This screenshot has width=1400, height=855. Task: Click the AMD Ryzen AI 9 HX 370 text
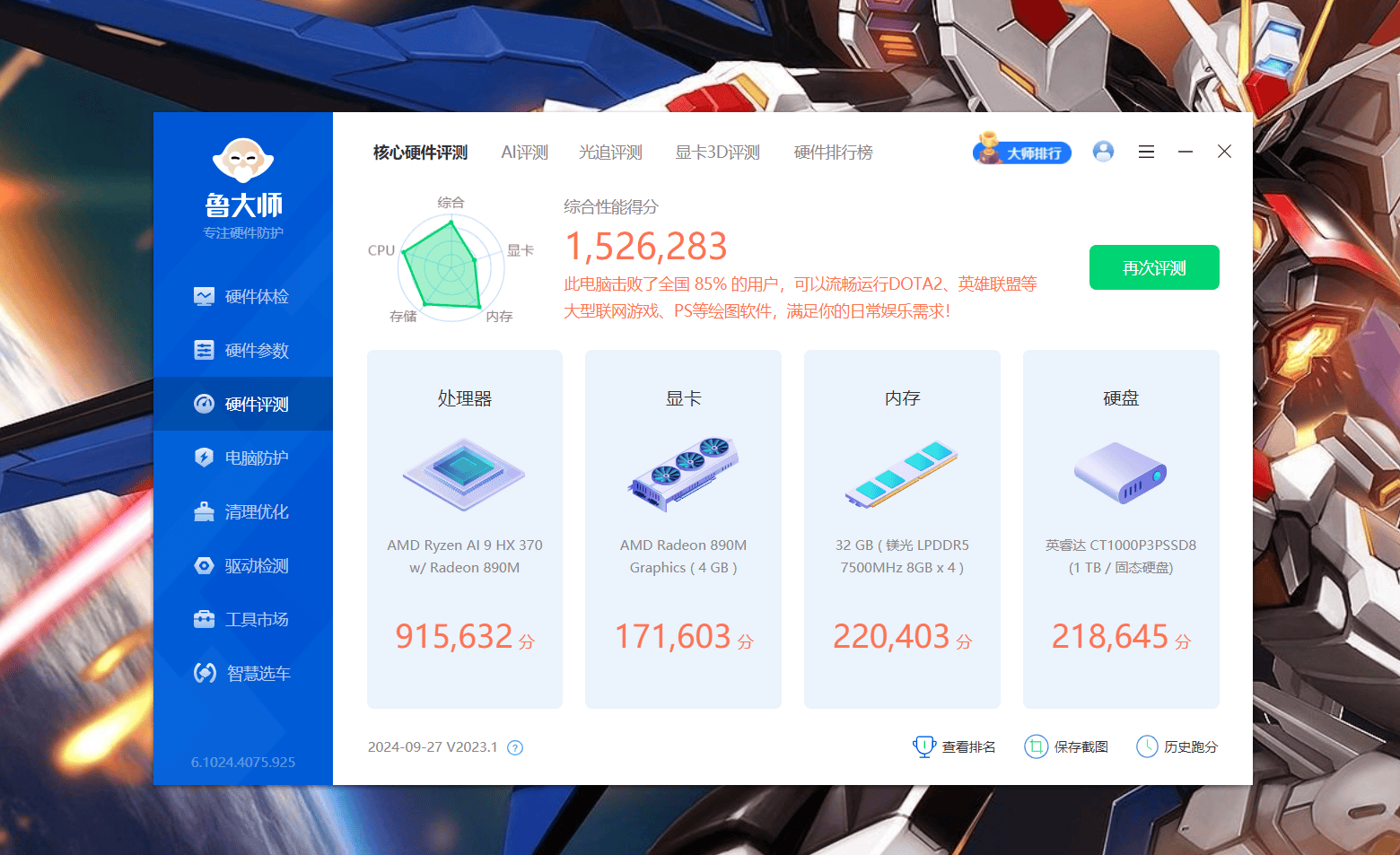tap(465, 556)
